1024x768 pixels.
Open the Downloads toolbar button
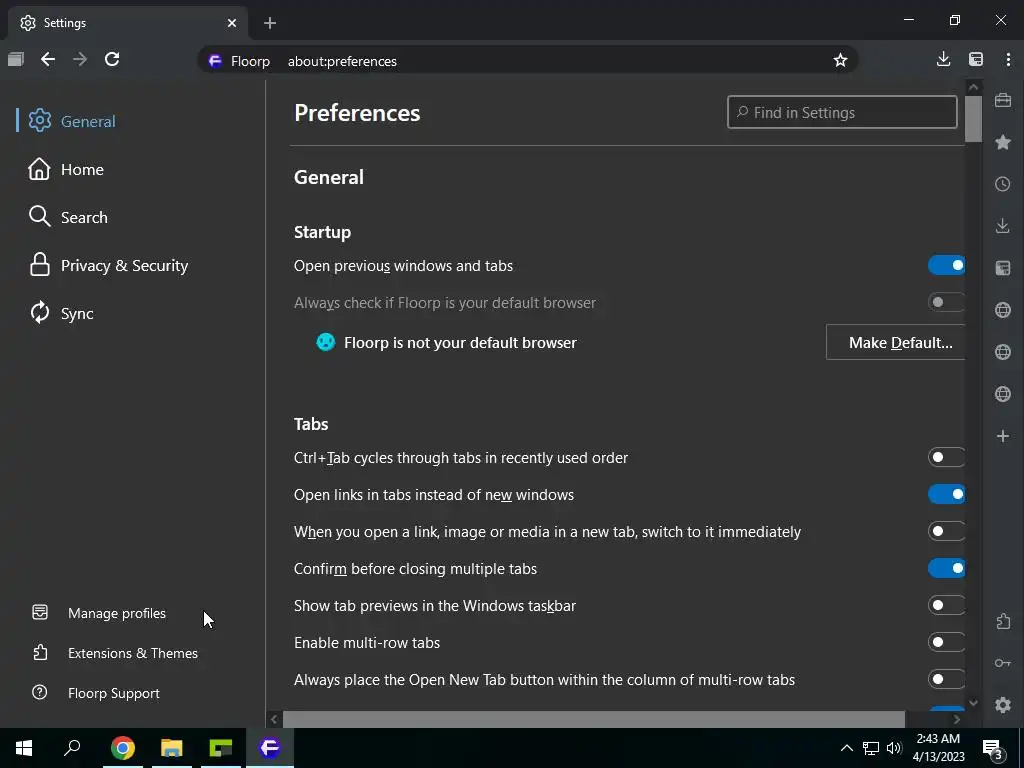tap(943, 59)
